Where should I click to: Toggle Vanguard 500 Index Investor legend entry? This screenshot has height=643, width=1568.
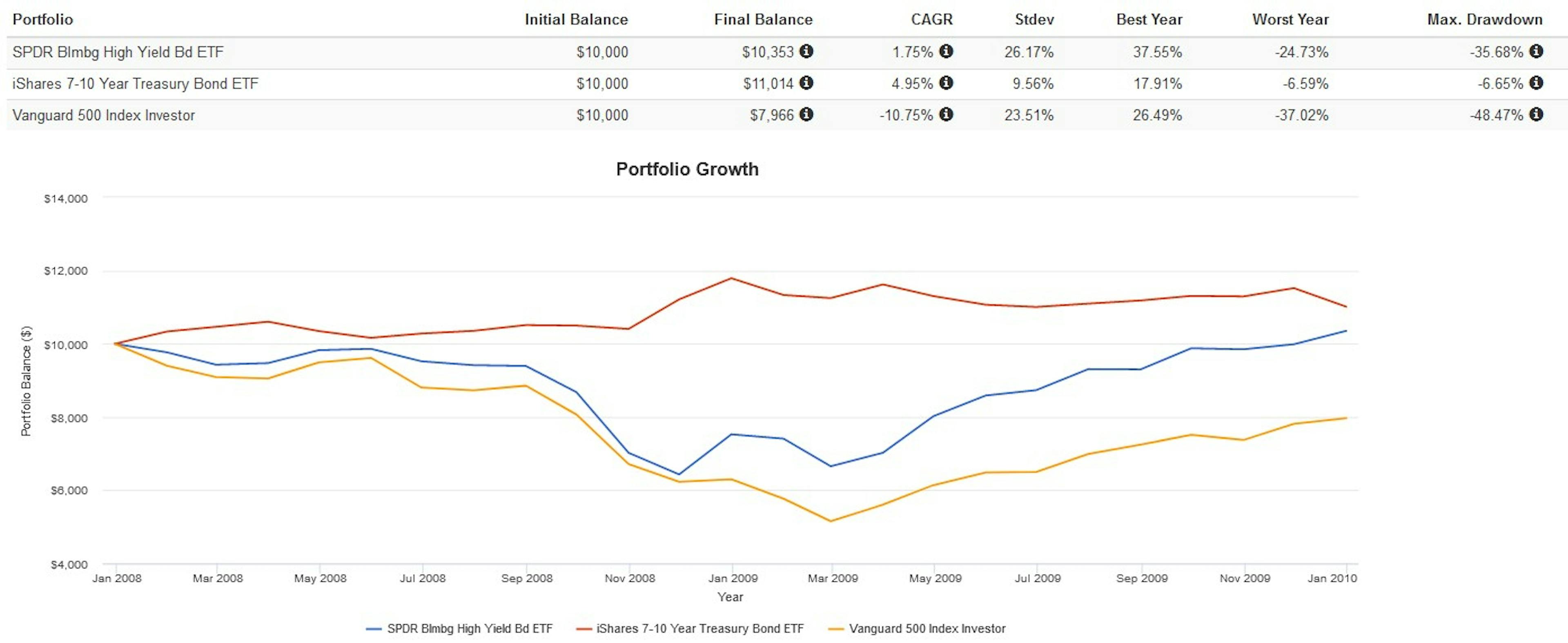[x=927, y=628]
